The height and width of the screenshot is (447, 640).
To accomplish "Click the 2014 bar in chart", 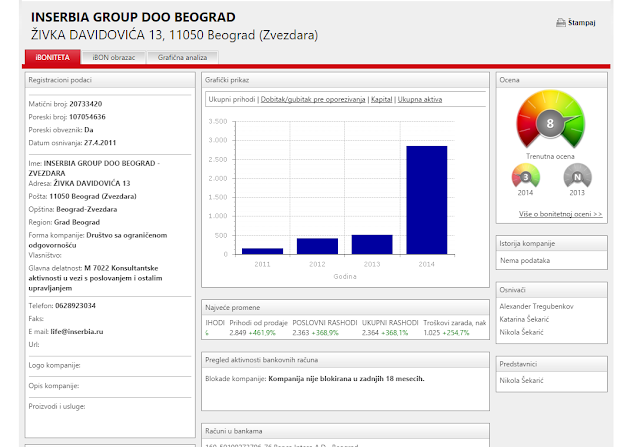I will 427,200.
